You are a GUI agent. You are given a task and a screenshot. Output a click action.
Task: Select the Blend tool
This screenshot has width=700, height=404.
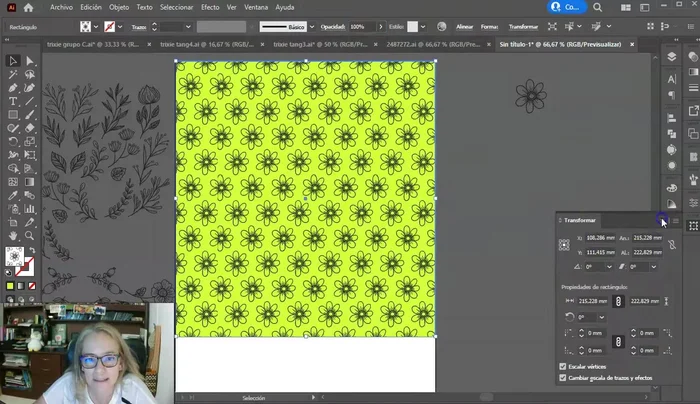point(29,195)
